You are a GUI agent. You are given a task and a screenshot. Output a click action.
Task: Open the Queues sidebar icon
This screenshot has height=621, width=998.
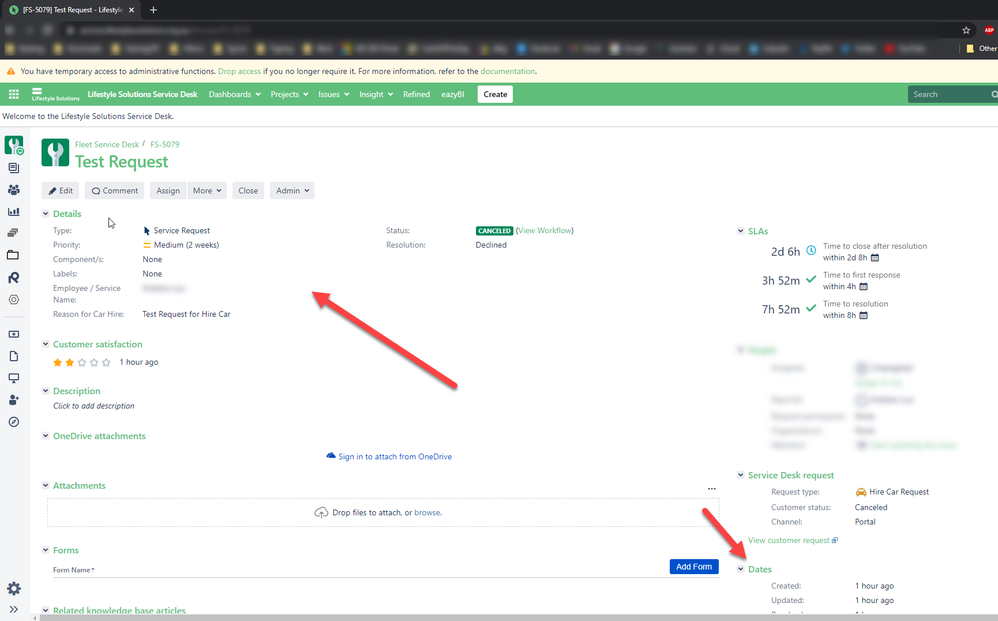click(13, 168)
